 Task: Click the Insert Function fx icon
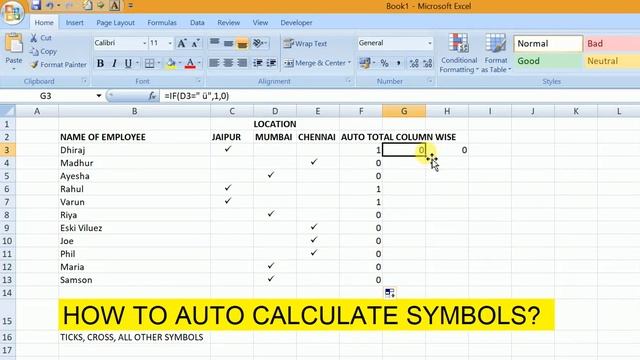(x=152, y=96)
